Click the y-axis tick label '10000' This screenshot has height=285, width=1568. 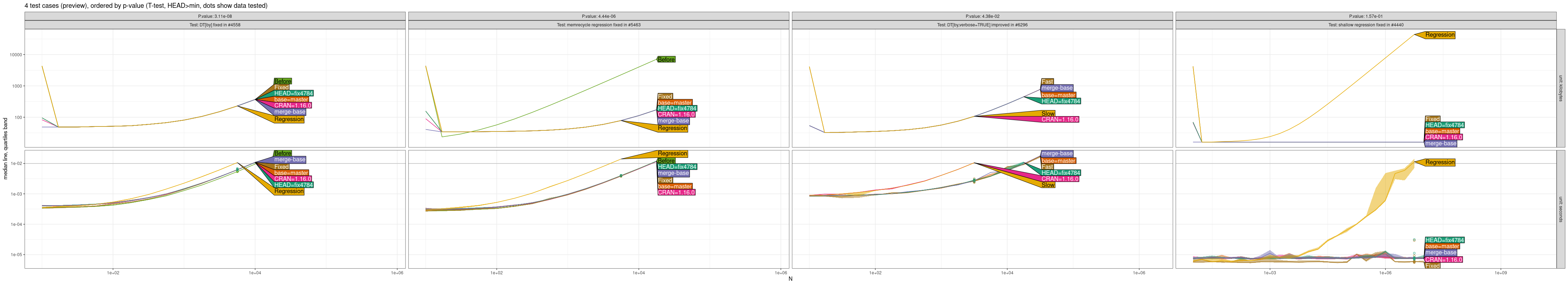pyautogui.click(x=16, y=55)
